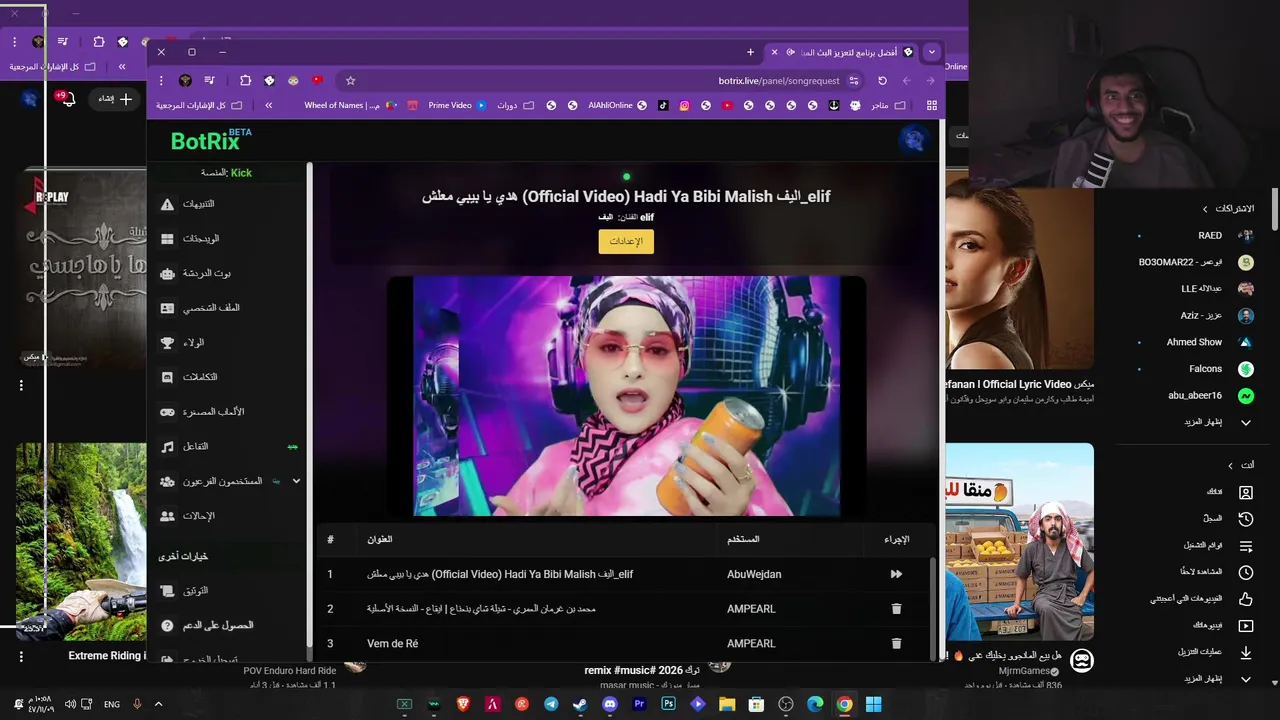The width and height of the screenshot is (1280, 720).
Task: Open السجل history in YouTube sidebar
Action: [x=1228, y=519]
